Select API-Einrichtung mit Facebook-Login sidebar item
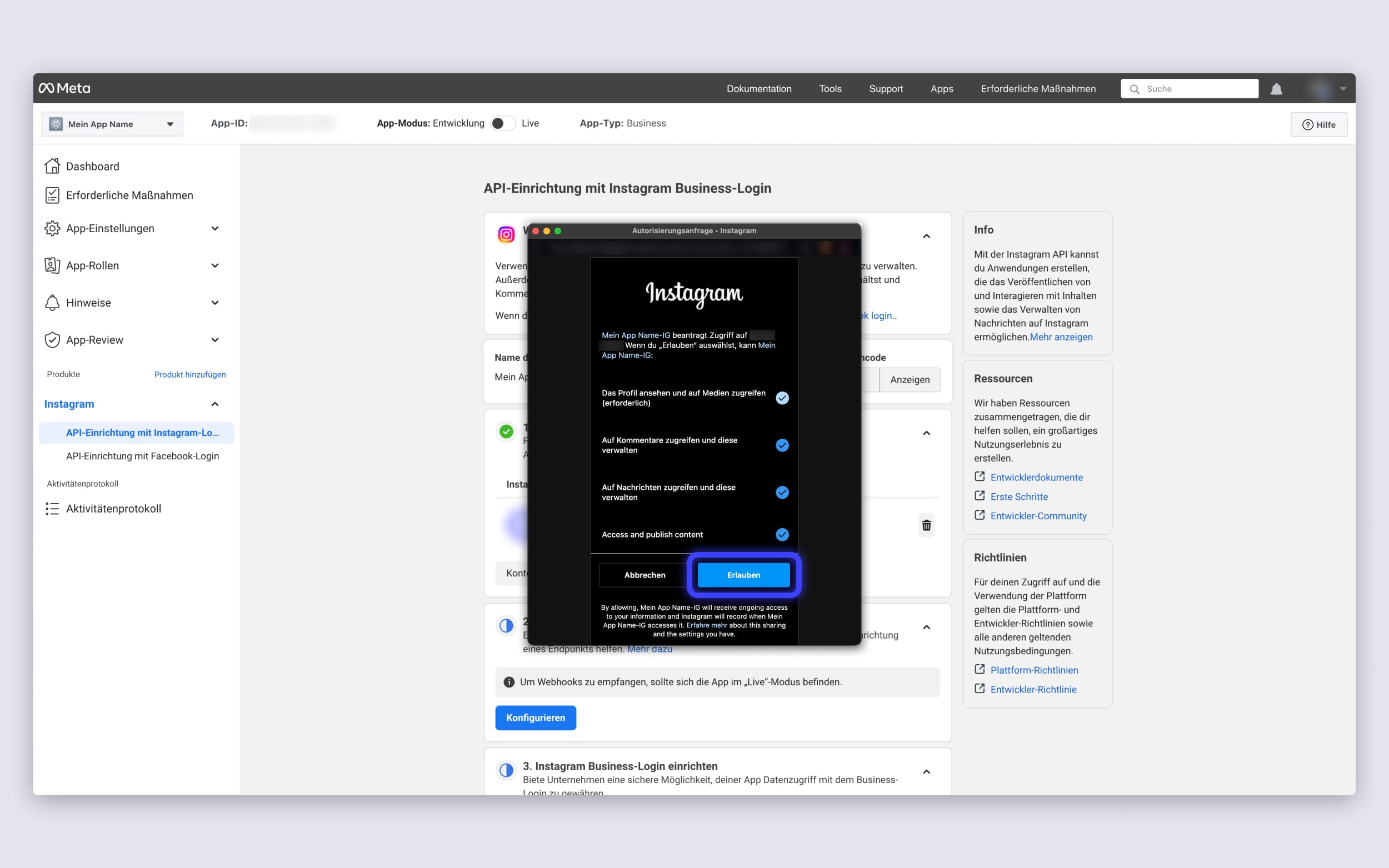The image size is (1389, 868). pyautogui.click(x=142, y=456)
